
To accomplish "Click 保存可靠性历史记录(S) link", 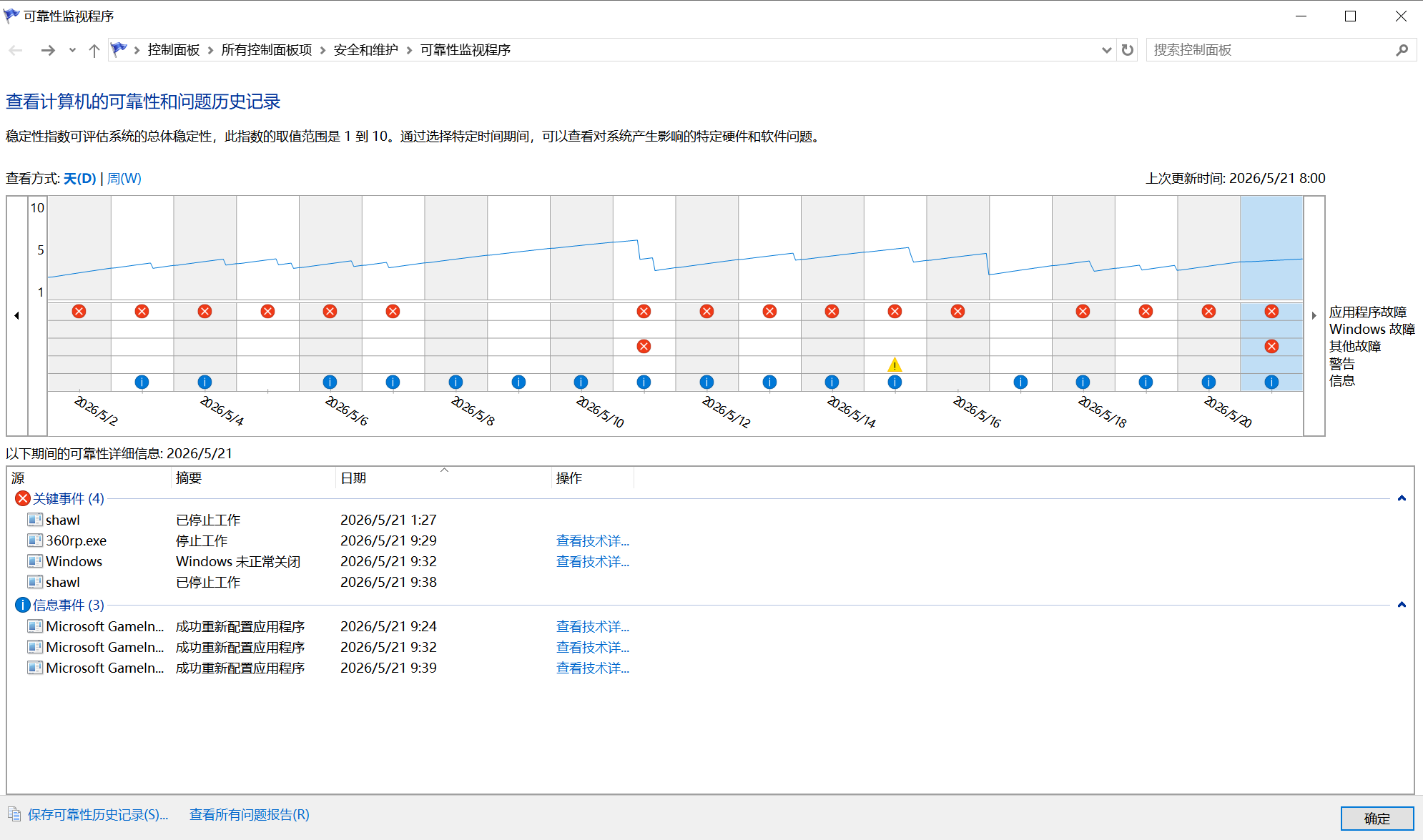I will pyautogui.click(x=98, y=815).
